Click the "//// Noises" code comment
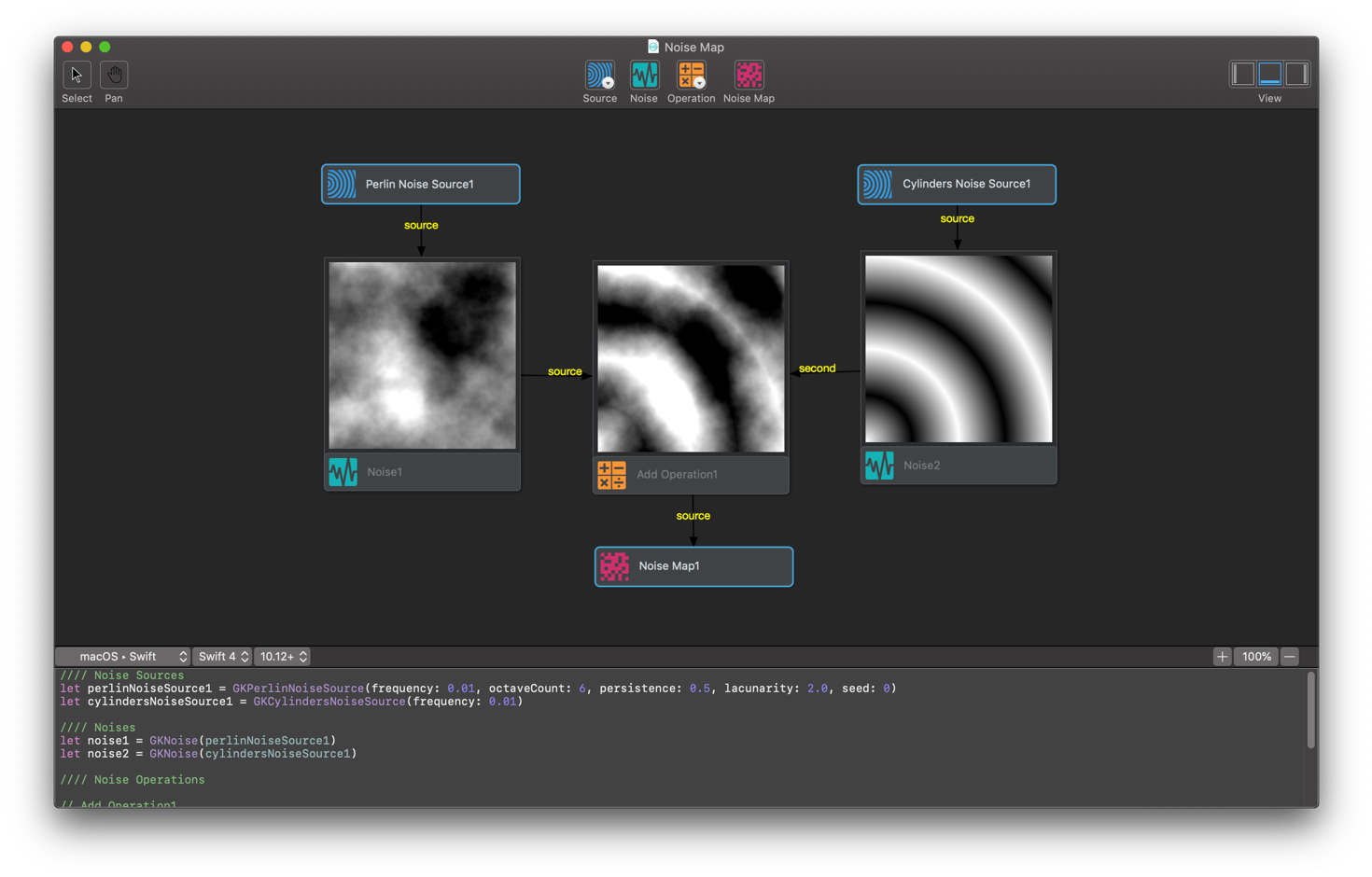 (x=98, y=728)
